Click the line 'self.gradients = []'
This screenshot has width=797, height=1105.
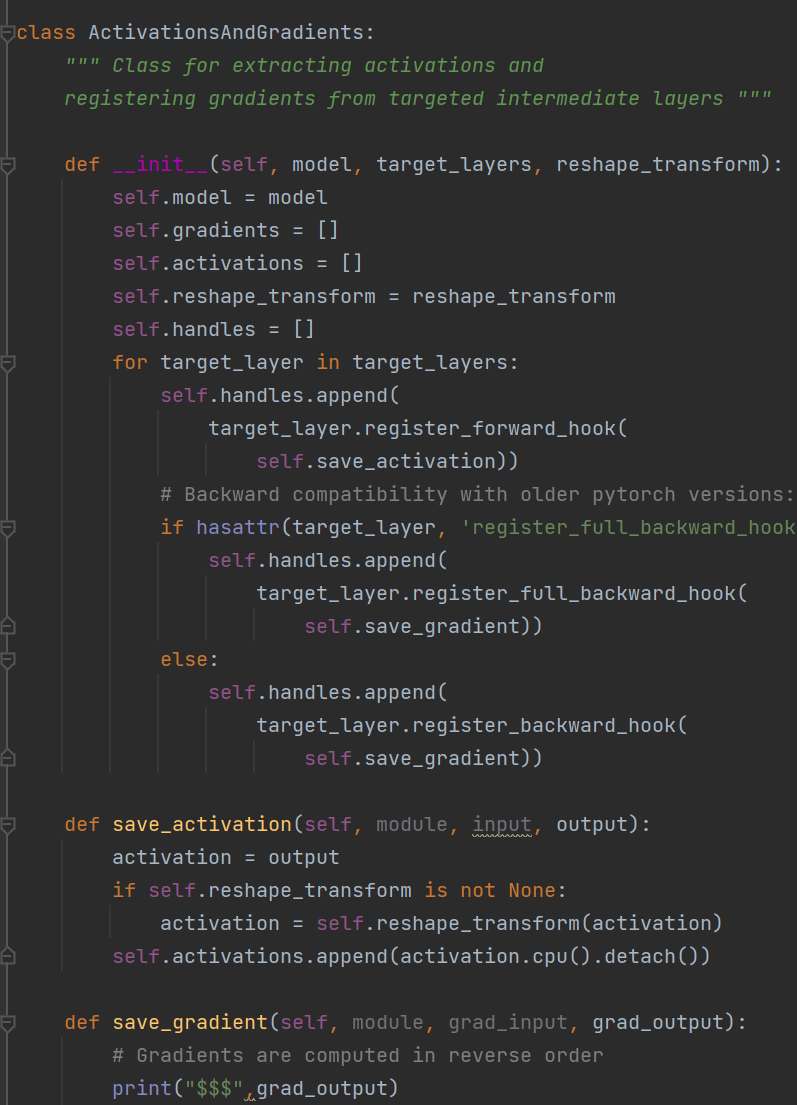click(225, 230)
